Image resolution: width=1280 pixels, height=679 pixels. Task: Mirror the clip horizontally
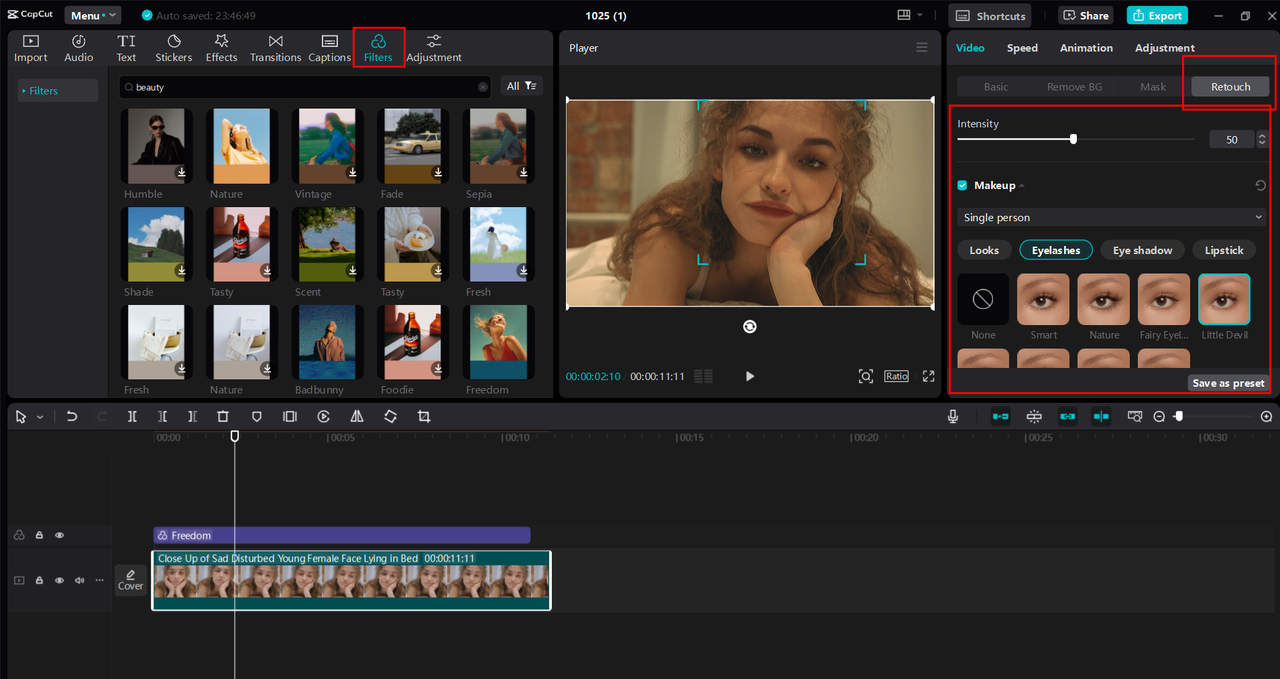pyautogui.click(x=357, y=416)
